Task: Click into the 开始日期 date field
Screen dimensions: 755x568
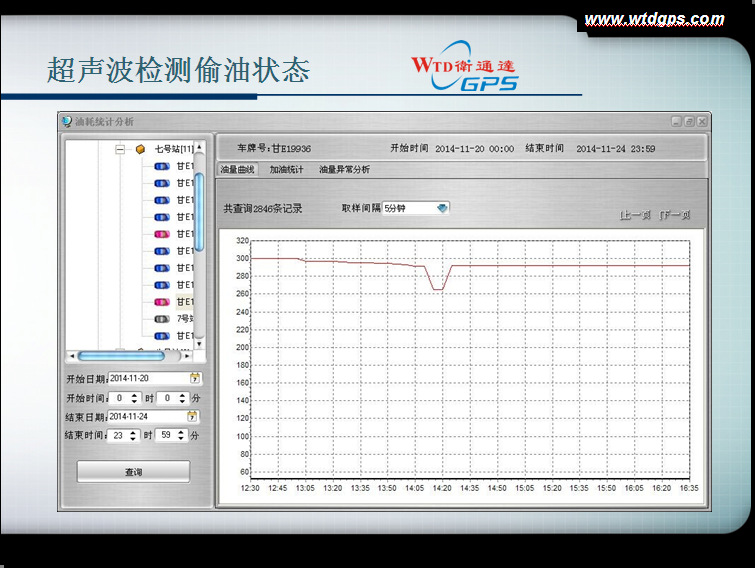Action: point(145,378)
